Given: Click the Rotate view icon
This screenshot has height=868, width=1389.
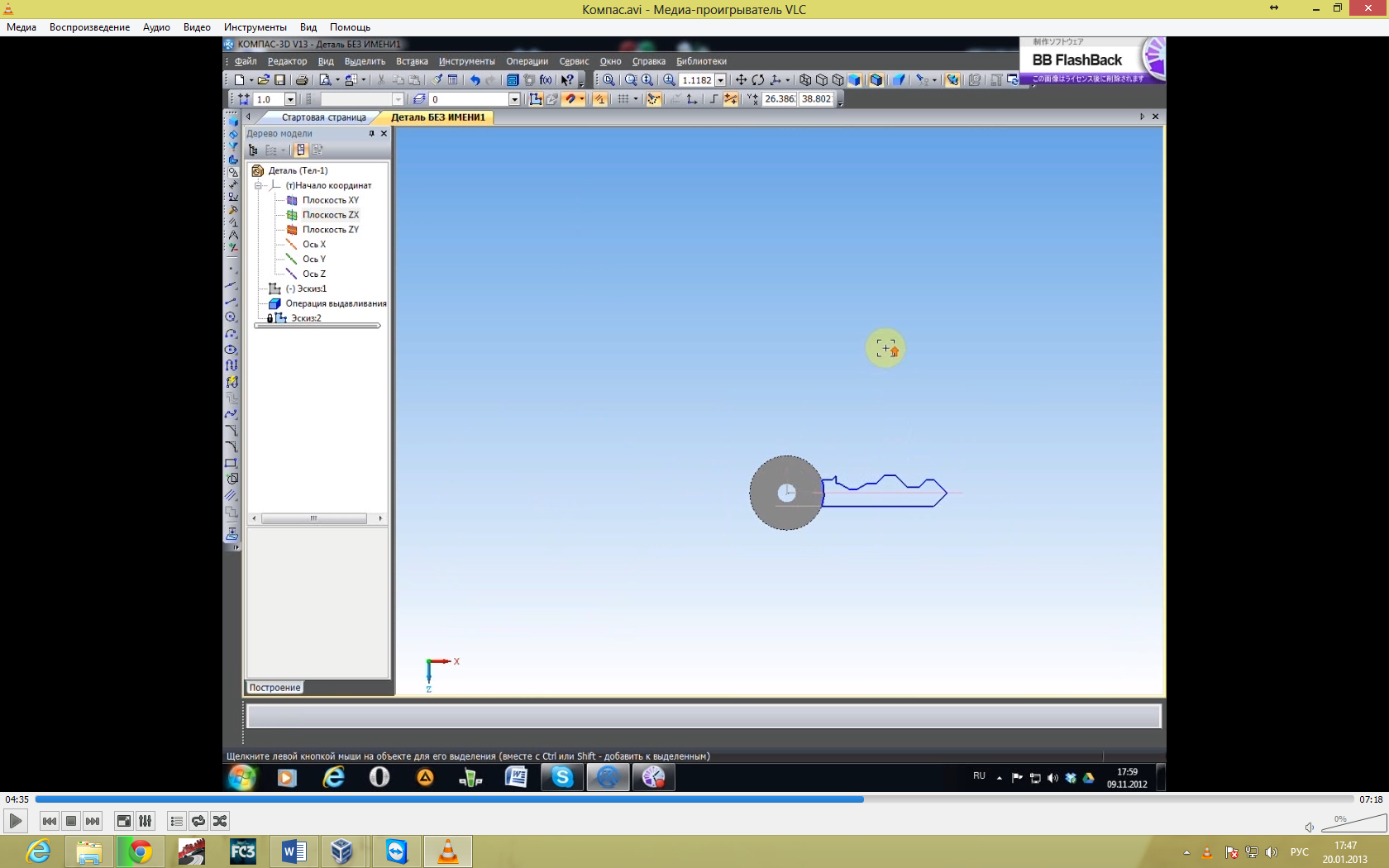Looking at the screenshot, I should point(758,80).
